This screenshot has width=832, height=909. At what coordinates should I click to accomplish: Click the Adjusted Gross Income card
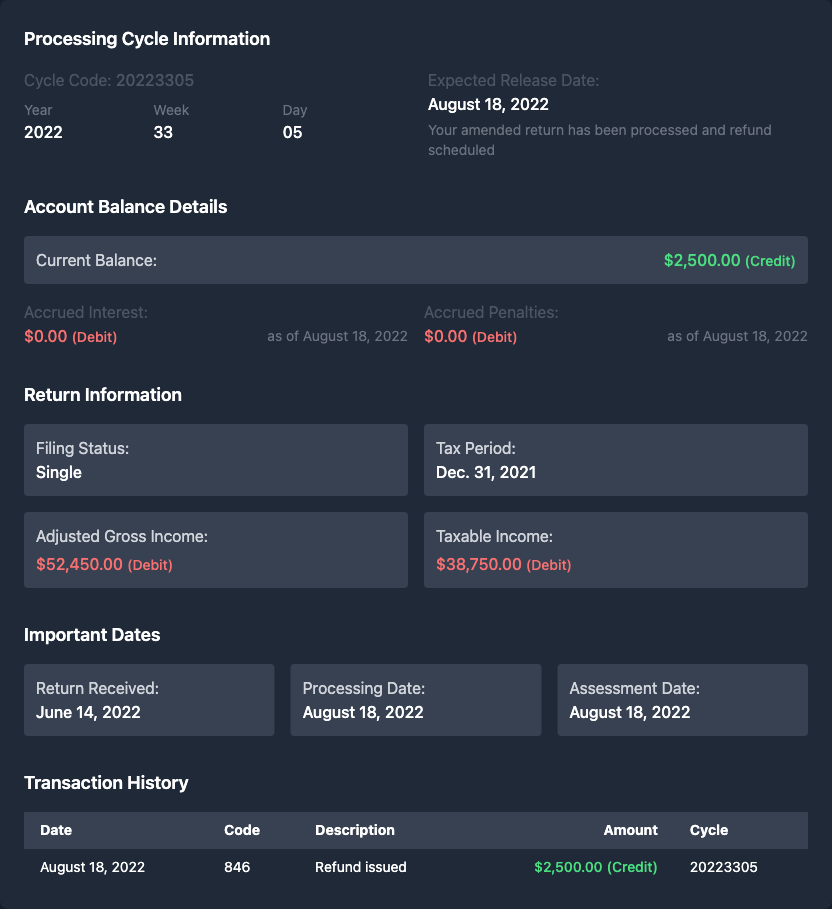[x=215, y=550]
